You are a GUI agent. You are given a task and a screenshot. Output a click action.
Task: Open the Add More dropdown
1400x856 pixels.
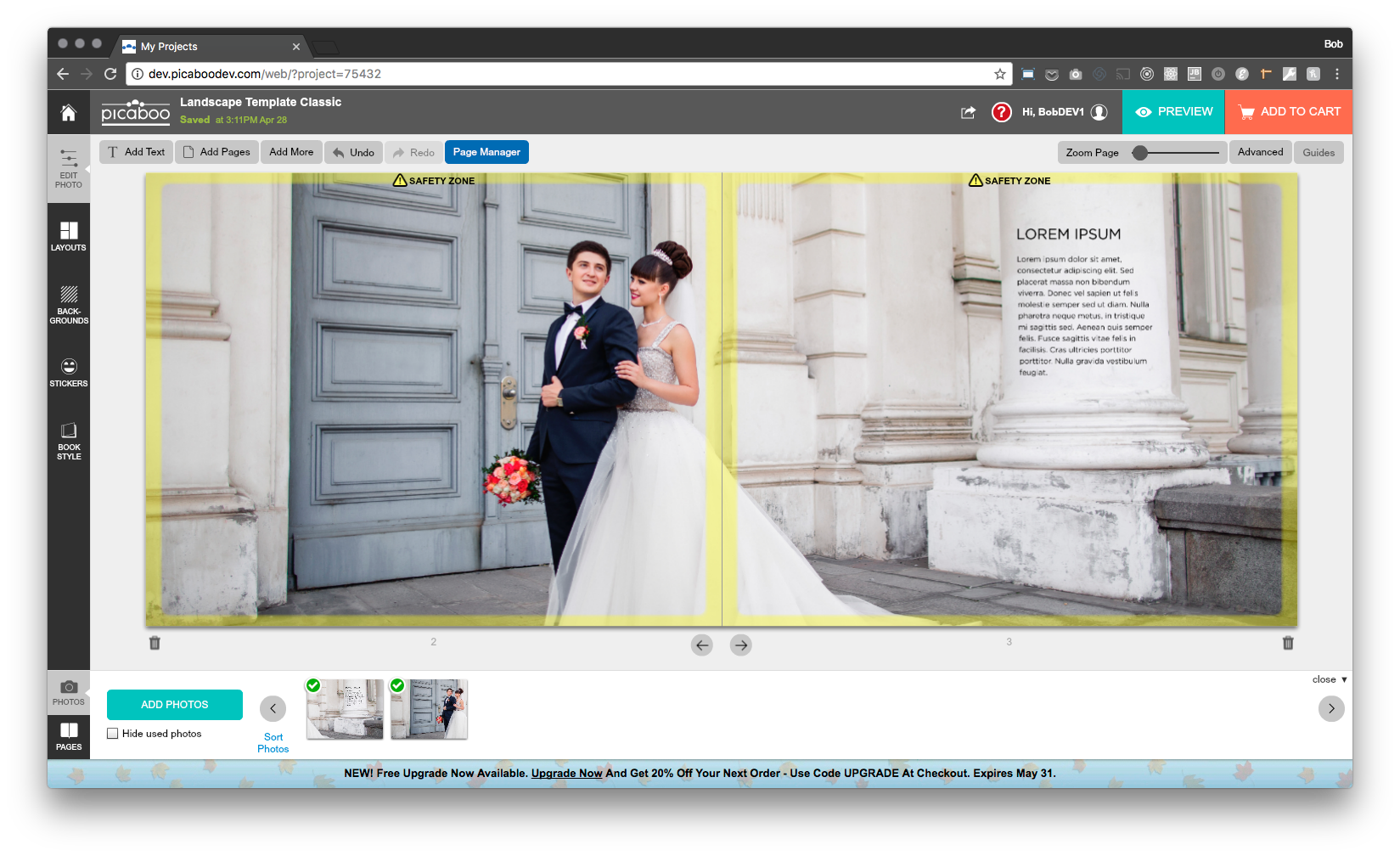tap(291, 152)
